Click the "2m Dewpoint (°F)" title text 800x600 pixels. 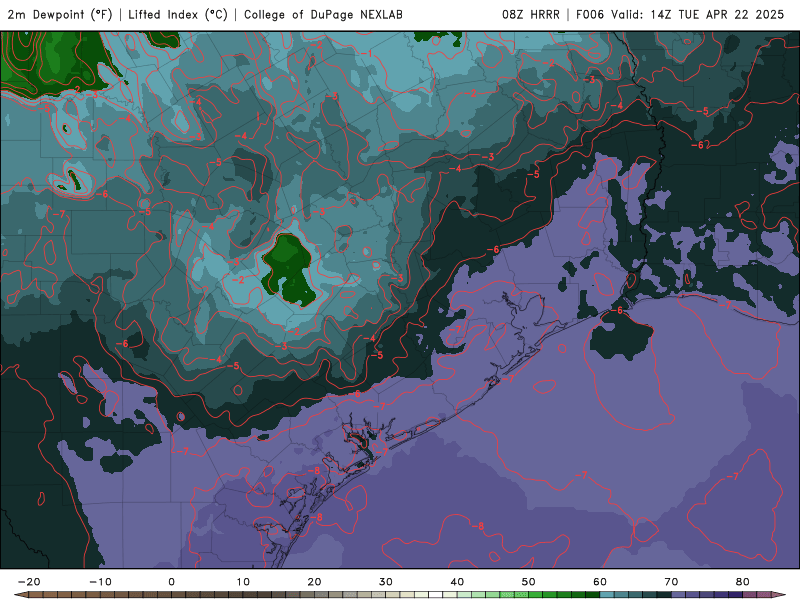click(60, 14)
